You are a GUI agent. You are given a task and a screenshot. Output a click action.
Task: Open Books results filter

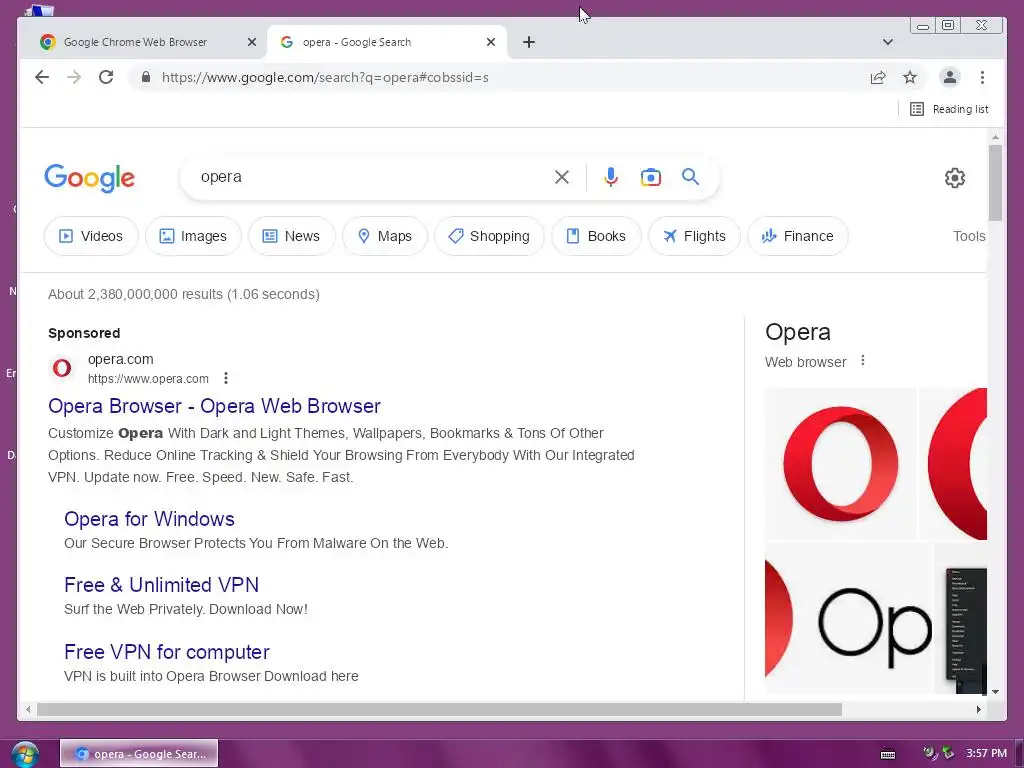596,236
